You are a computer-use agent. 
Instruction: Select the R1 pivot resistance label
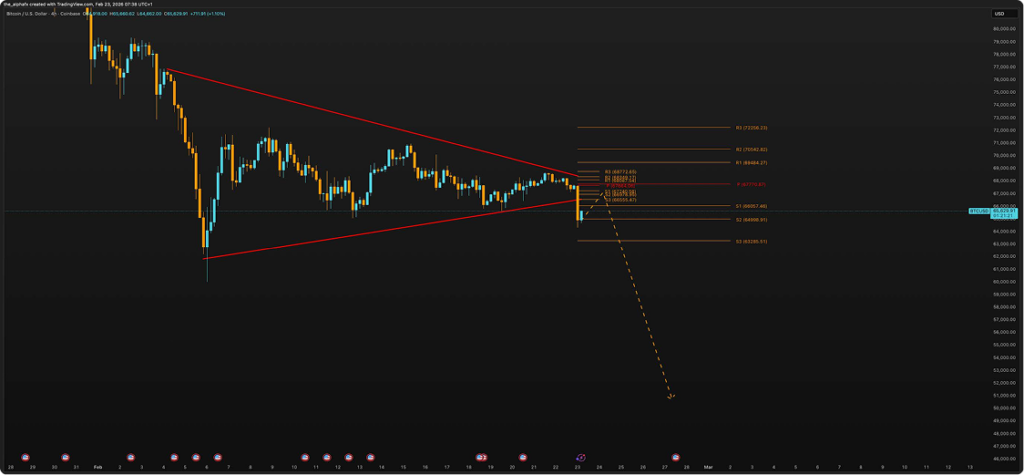click(751, 162)
